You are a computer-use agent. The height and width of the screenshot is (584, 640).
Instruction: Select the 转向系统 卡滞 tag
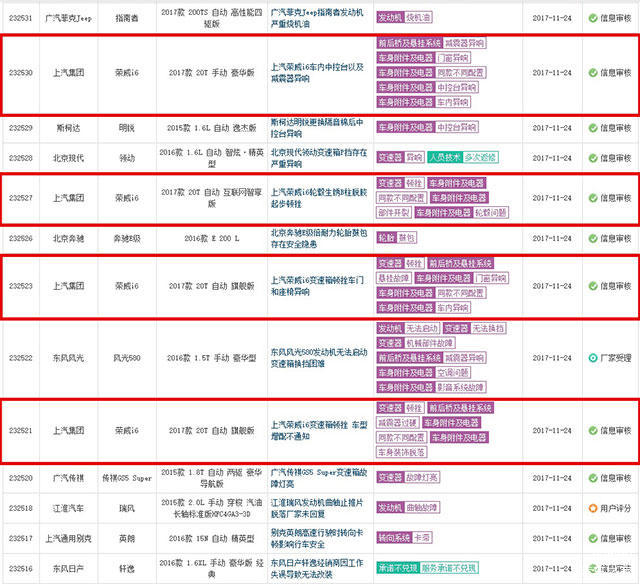point(404,537)
